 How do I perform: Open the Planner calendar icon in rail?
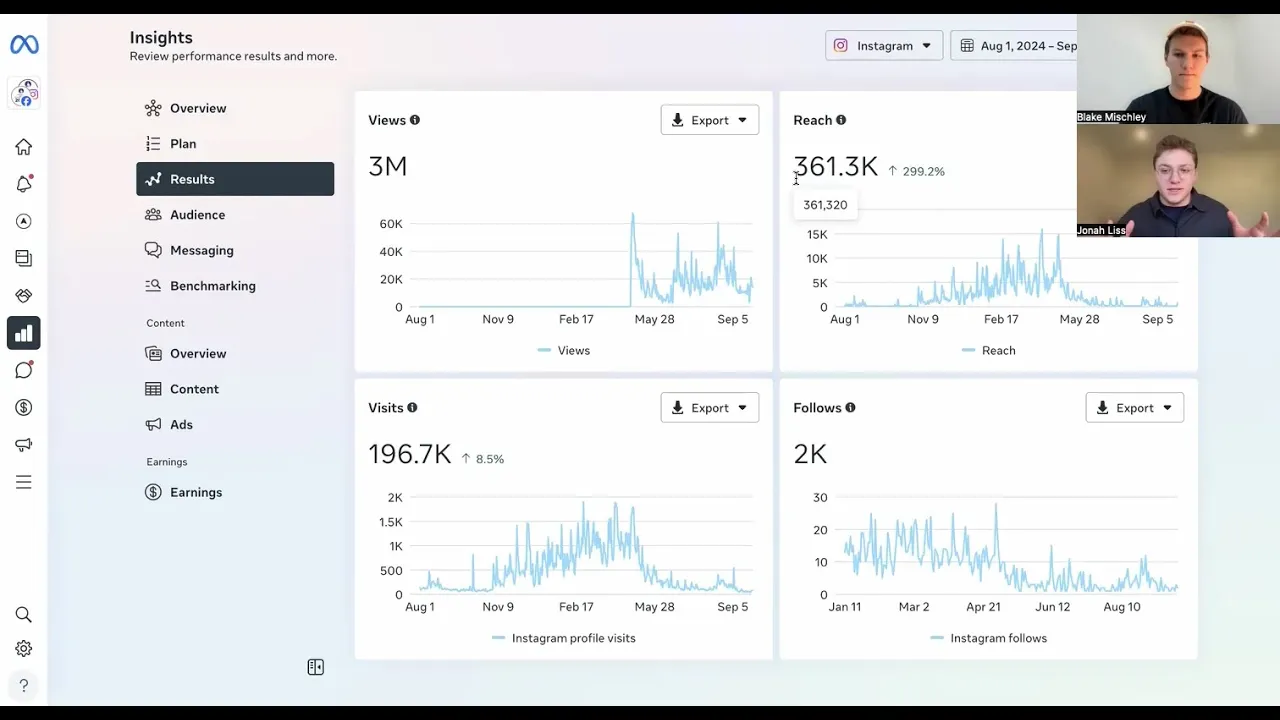pos(24,258)
